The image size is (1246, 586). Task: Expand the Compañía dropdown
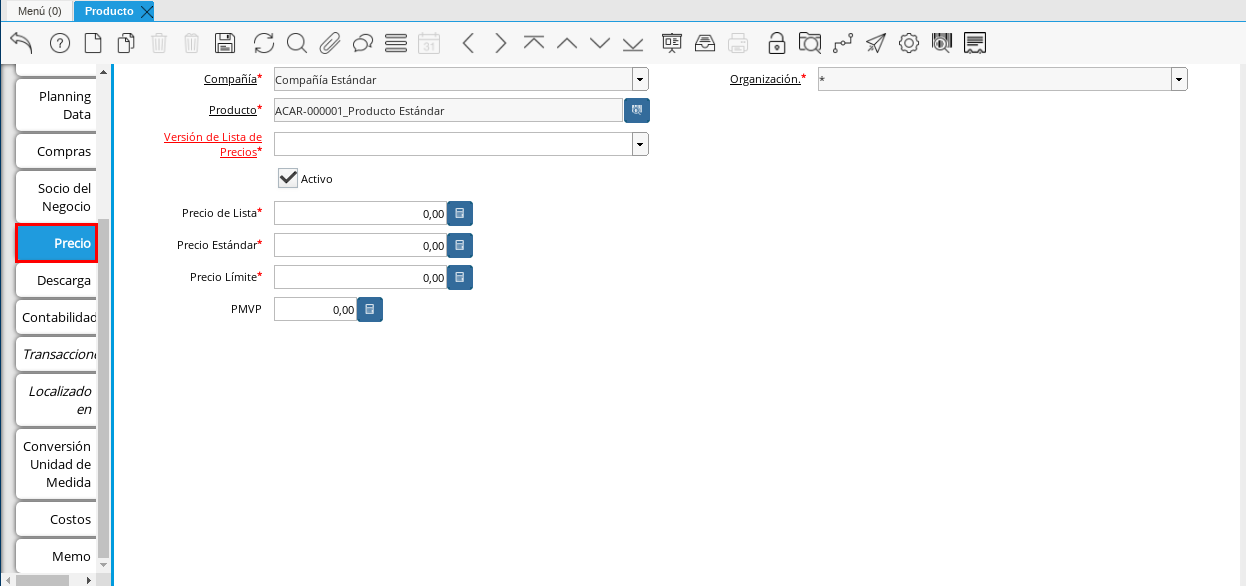tap(640, 80)
